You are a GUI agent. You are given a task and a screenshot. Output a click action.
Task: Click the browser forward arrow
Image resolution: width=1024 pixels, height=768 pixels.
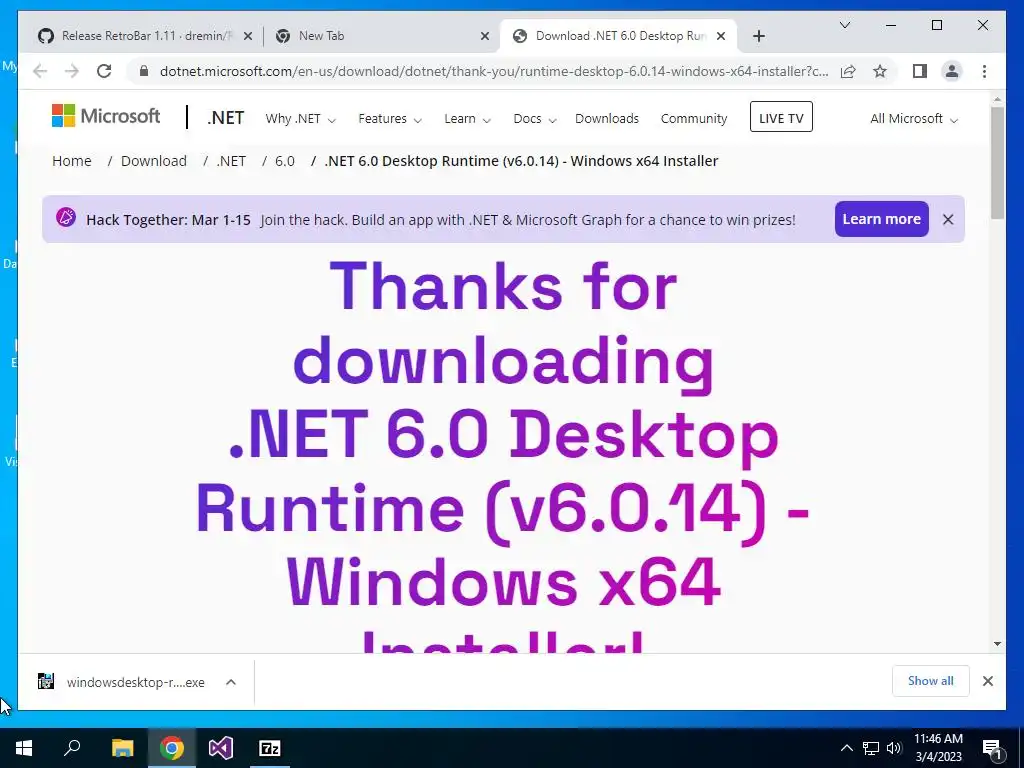point(72,71)
